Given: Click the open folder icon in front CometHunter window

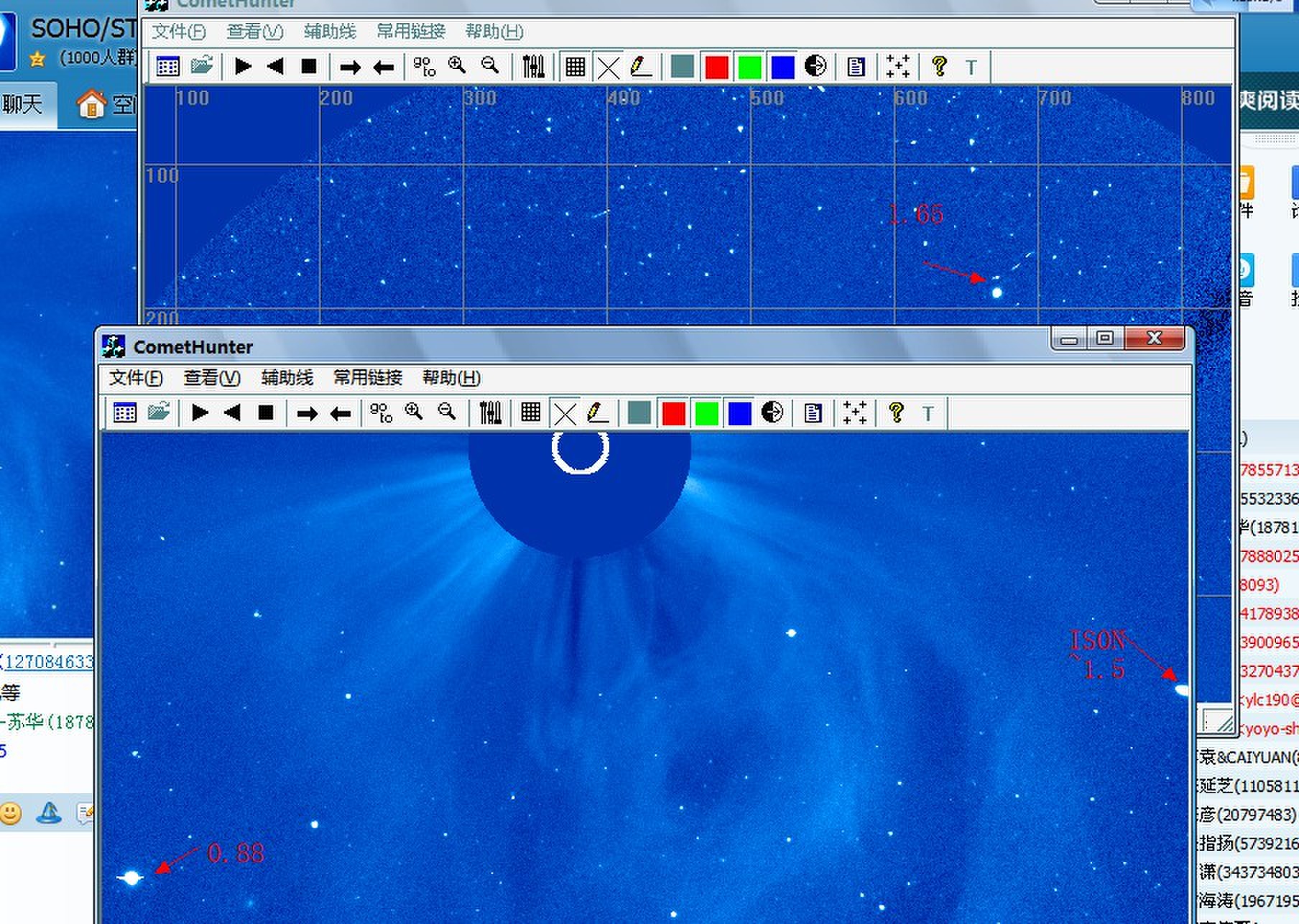Looking at the screenshot, I should coord(159,412).
